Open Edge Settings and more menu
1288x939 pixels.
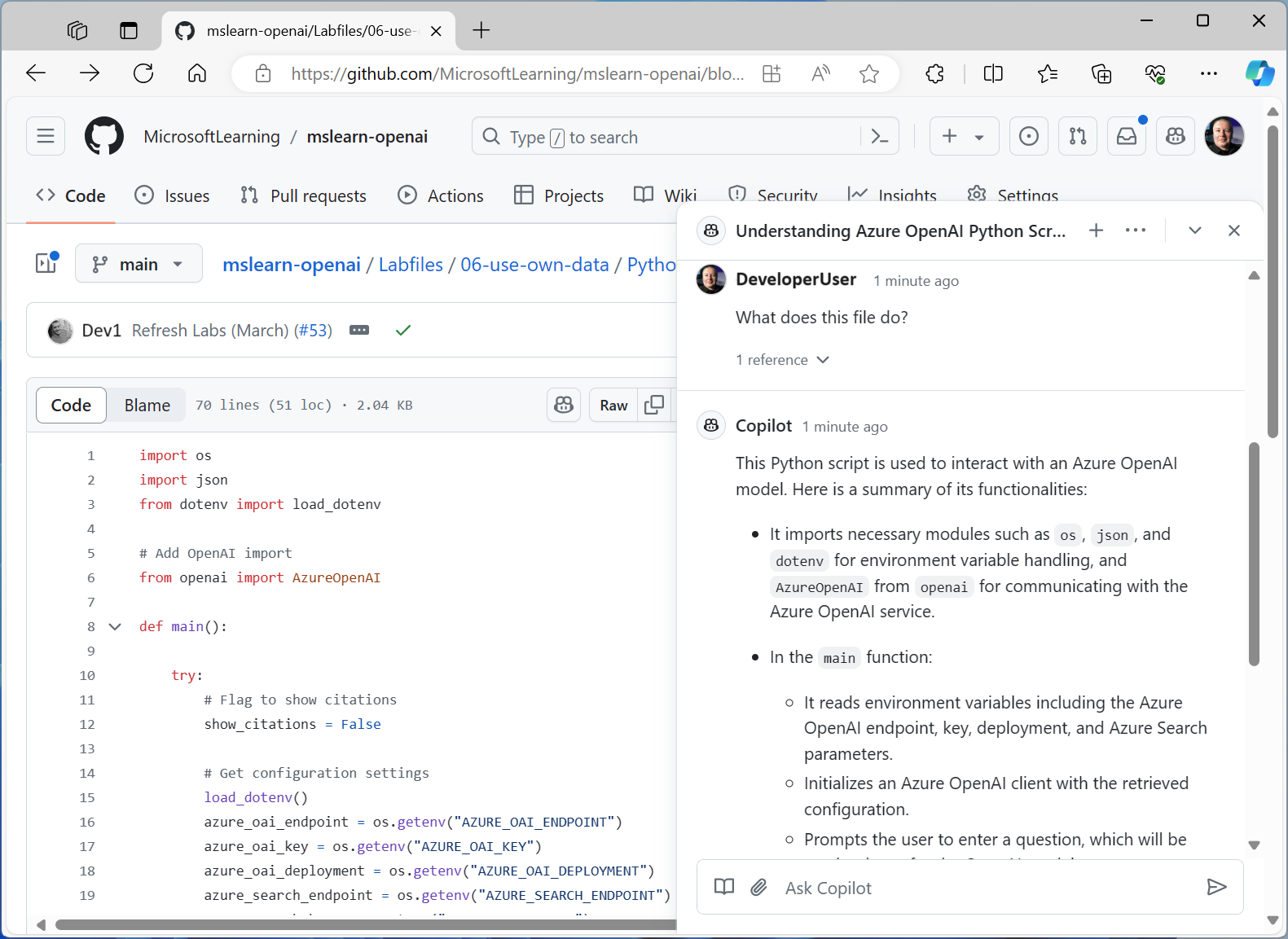(1209, 74)
